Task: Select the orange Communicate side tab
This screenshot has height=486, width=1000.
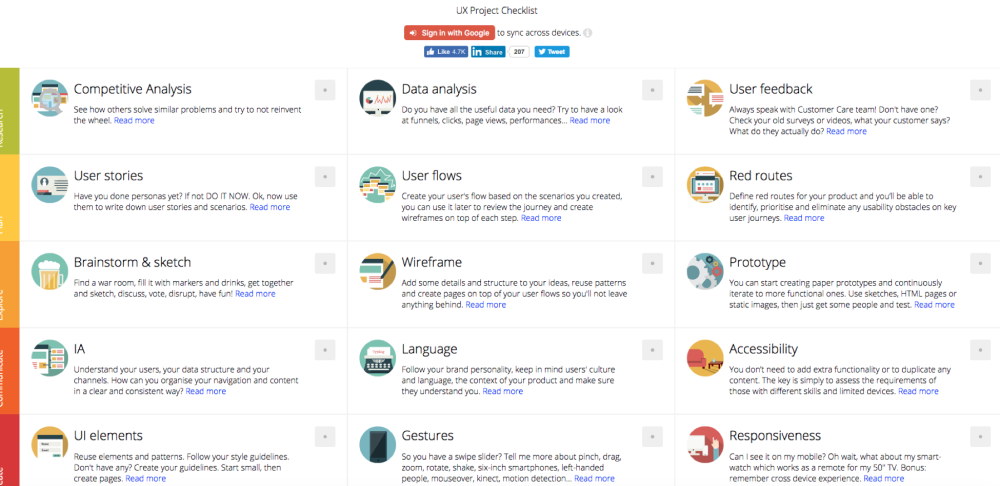Action: [10, 371]
